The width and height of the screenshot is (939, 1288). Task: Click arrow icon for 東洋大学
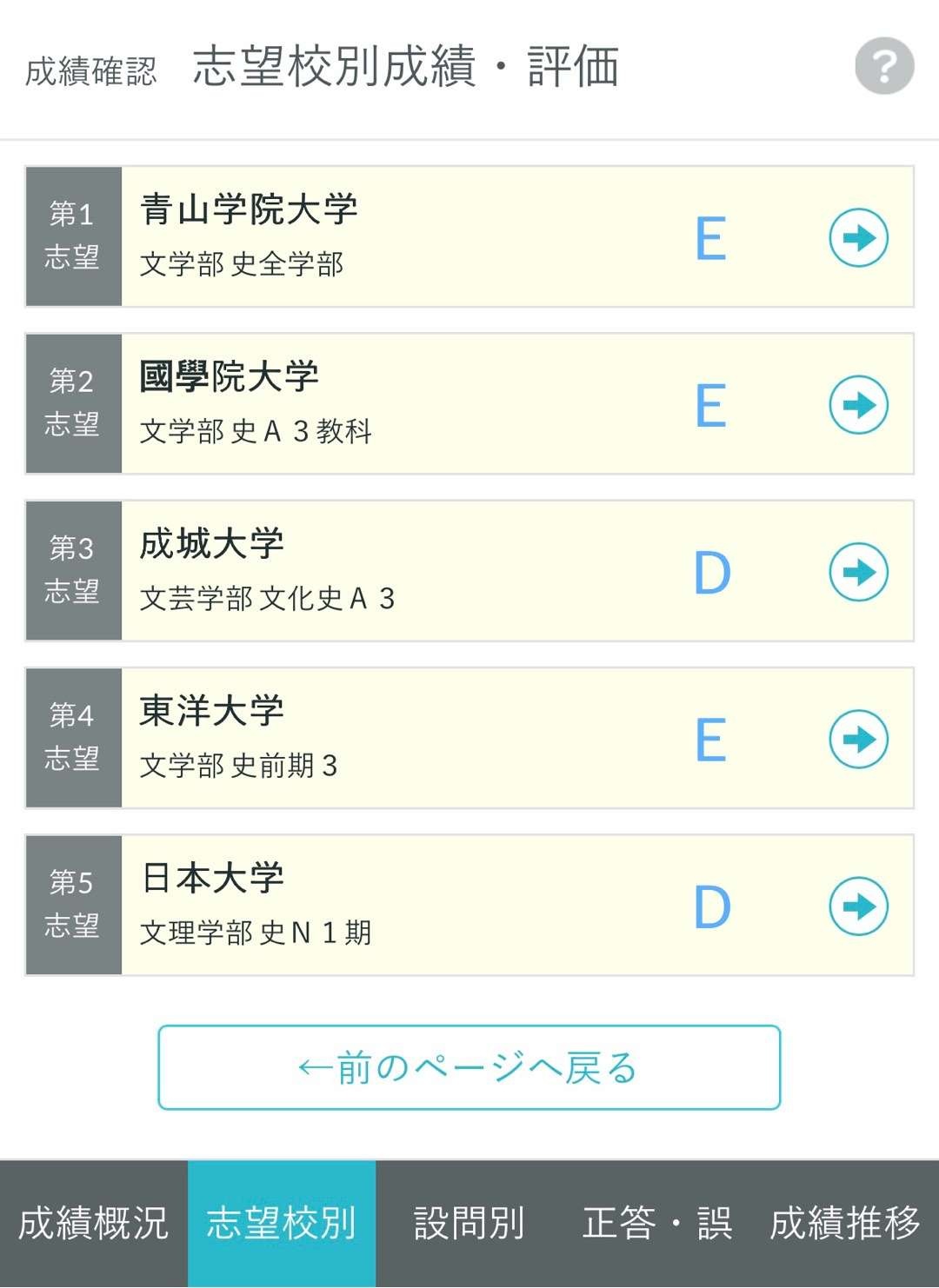(858, 739)
